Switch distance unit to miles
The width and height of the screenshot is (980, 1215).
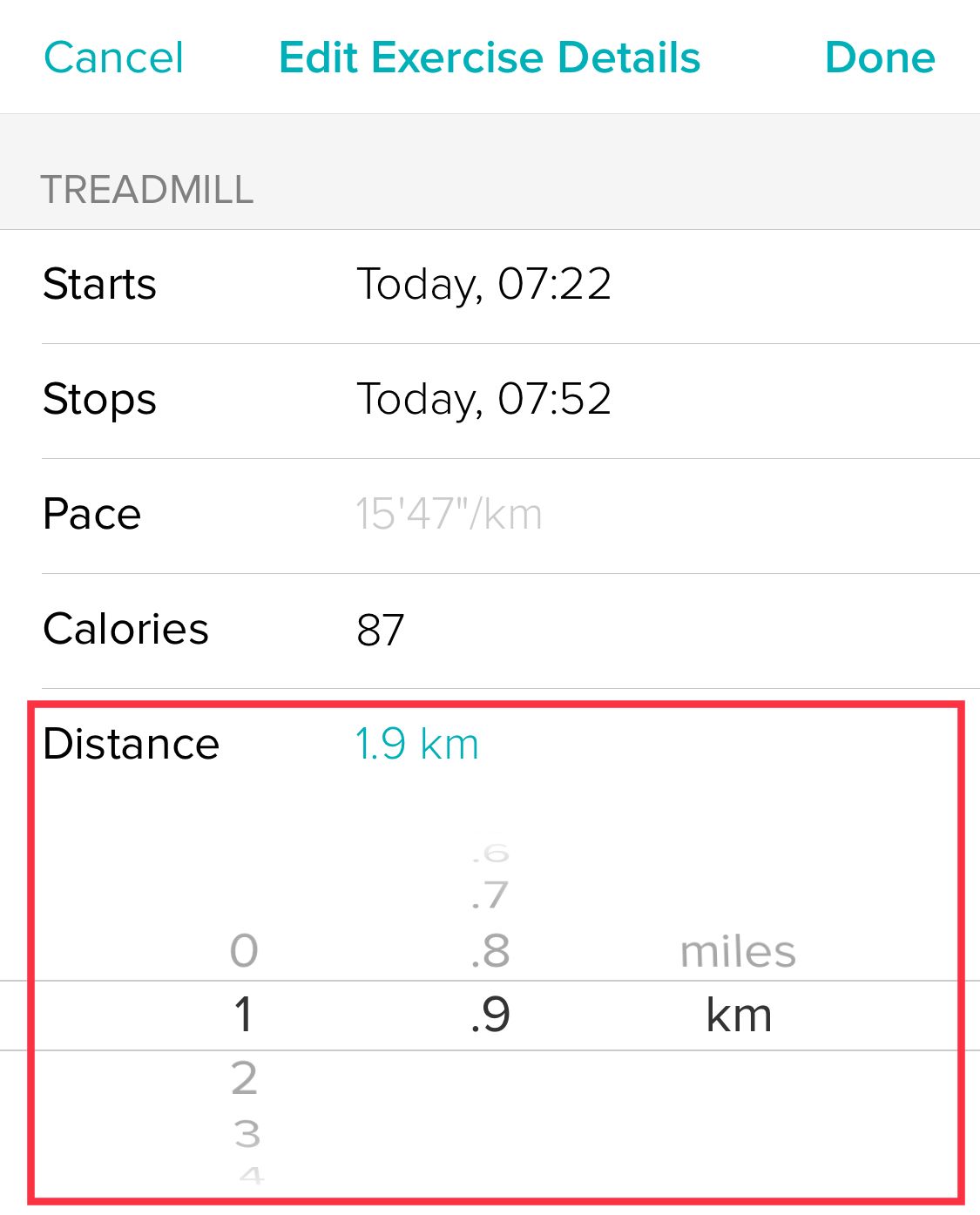(x=738, y=951)
